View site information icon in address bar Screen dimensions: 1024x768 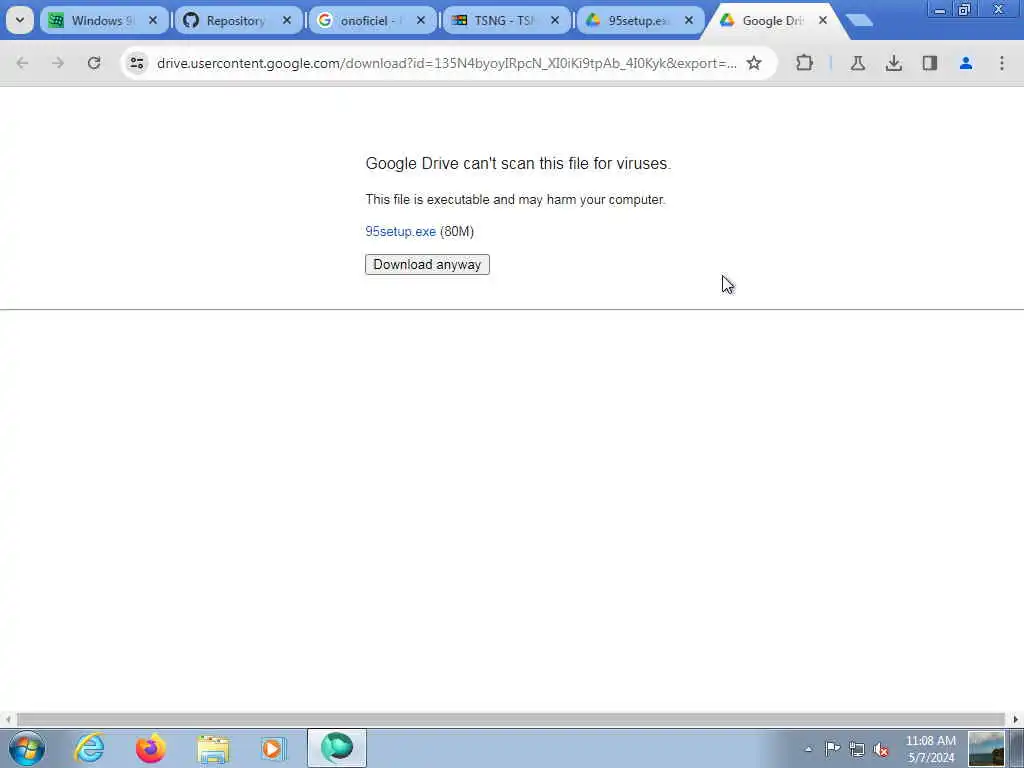click(136, 63)
